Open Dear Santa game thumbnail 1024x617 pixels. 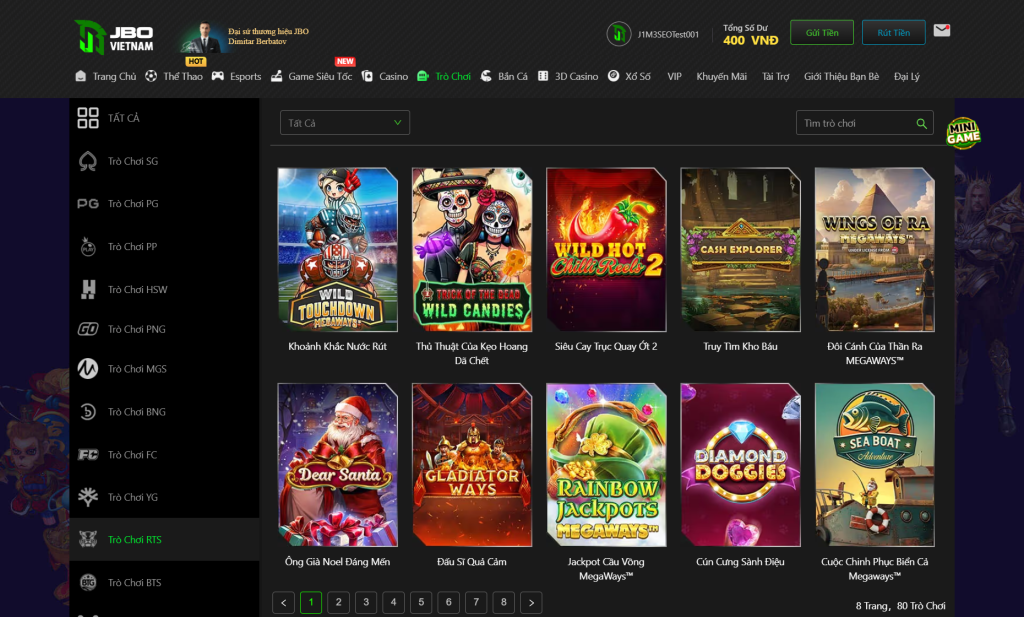338,465
